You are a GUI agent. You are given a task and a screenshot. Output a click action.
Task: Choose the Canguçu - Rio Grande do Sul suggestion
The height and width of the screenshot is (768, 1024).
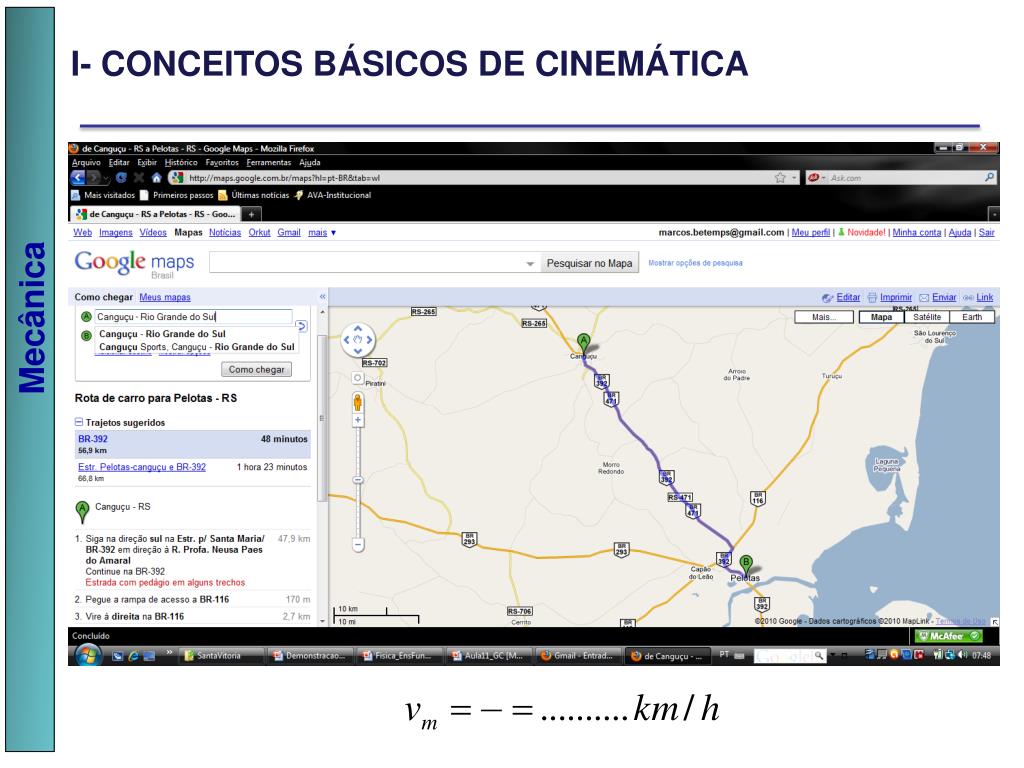[163, 334]
